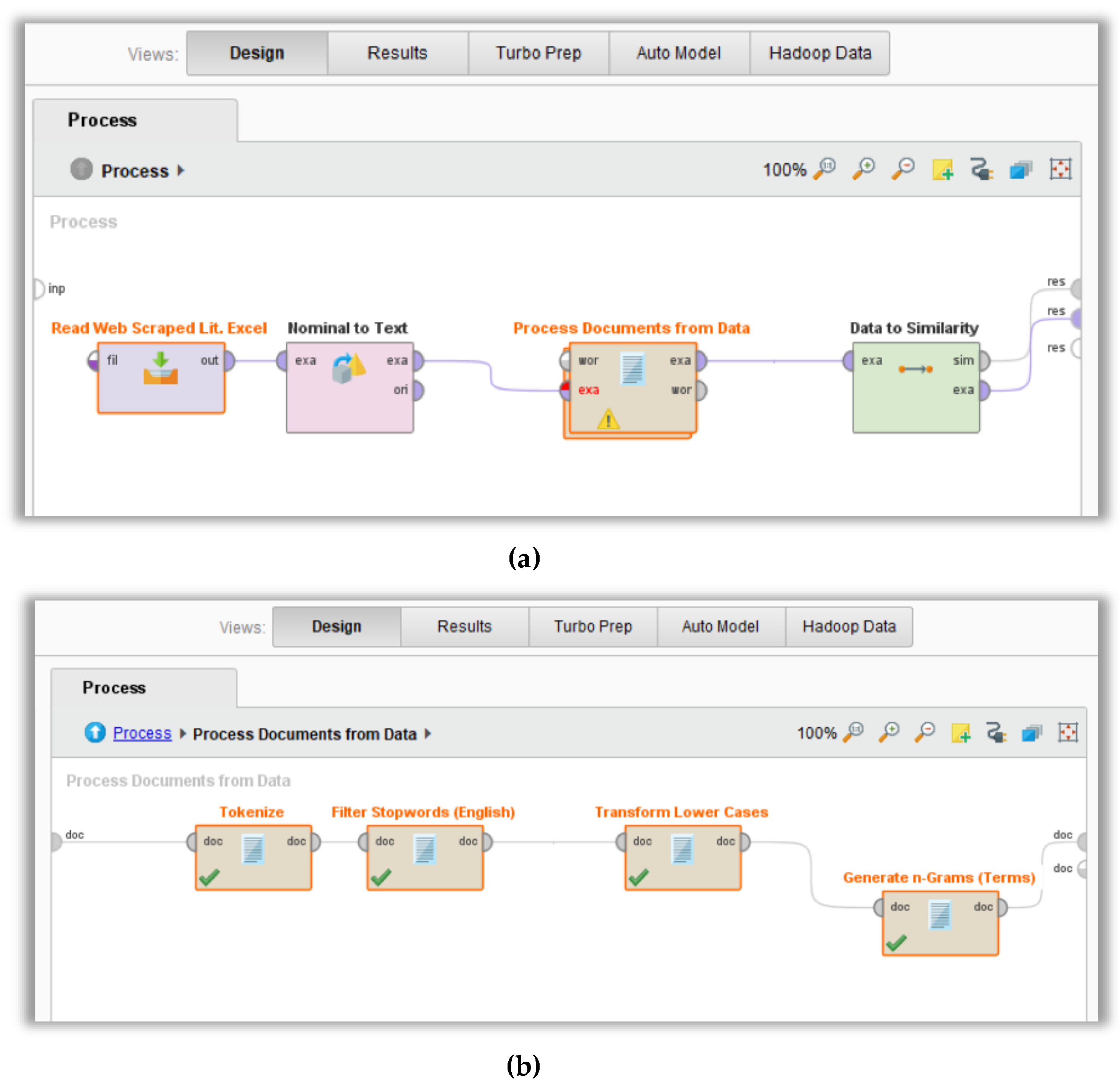Open the Results view in top window
Image resolution: width=1120 pixels, height=1089 pixels.
(397, 53)
